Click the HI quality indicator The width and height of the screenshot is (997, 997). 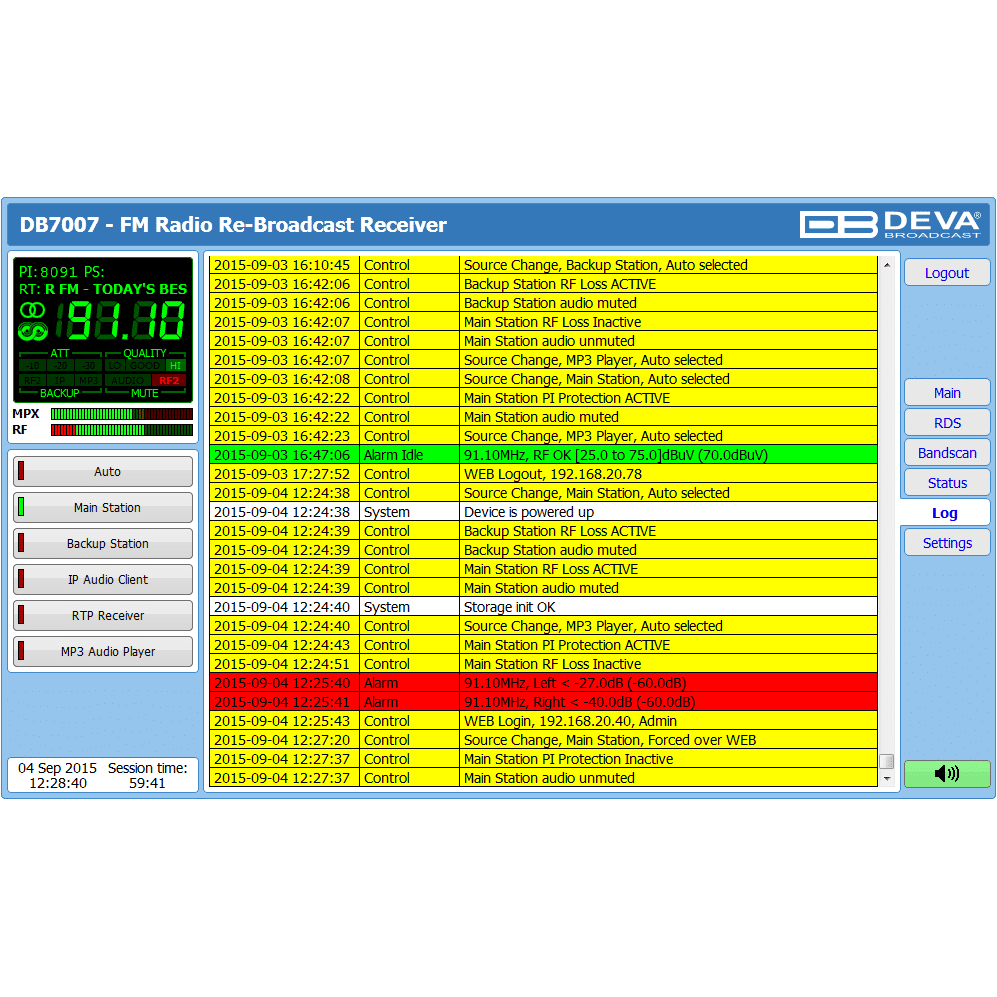coord(176,365)
